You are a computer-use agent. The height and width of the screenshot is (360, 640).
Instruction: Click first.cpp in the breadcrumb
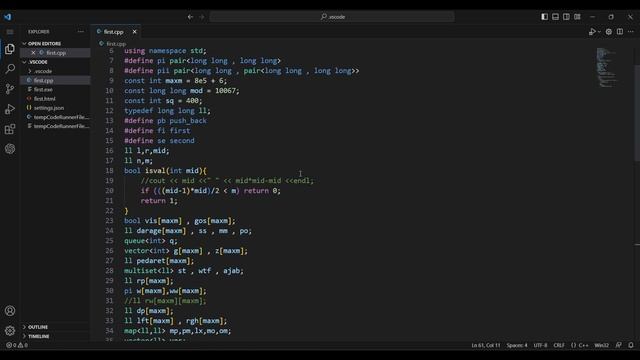(x=116, y=43)
